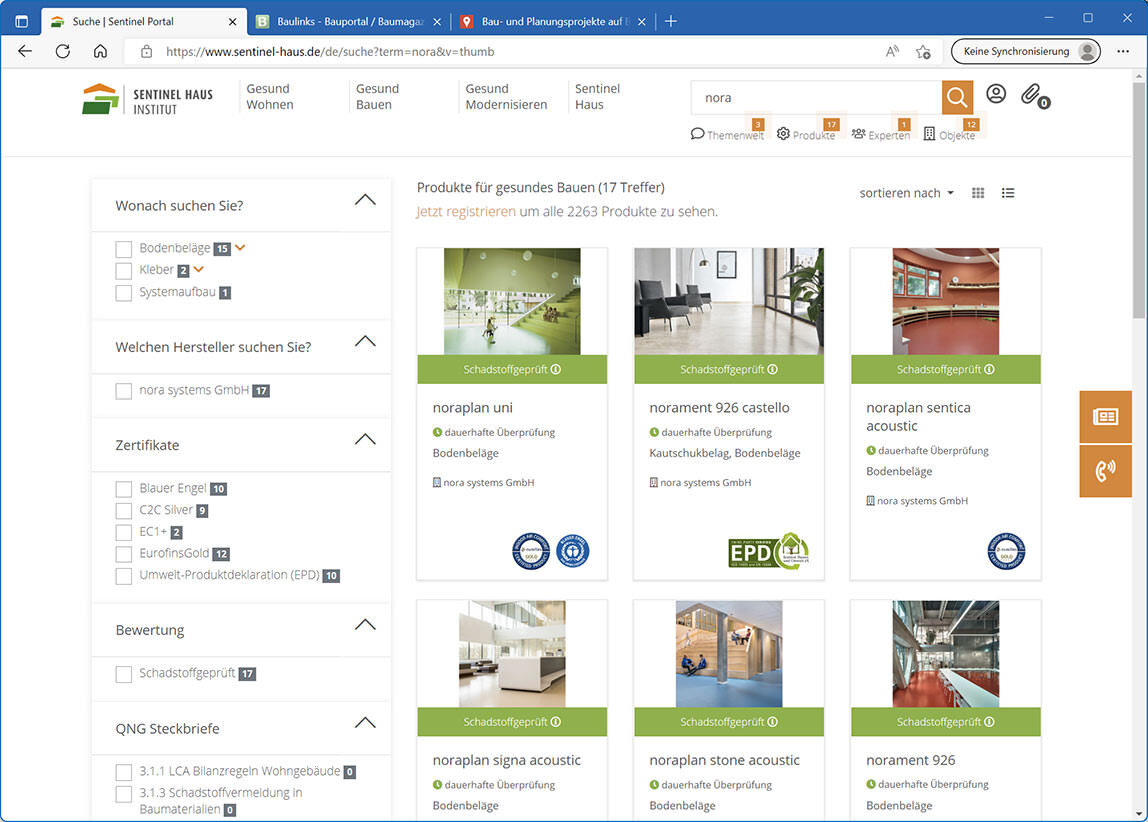View site information lock icon
Screen dimensions: 1148x822
(146, 51)
